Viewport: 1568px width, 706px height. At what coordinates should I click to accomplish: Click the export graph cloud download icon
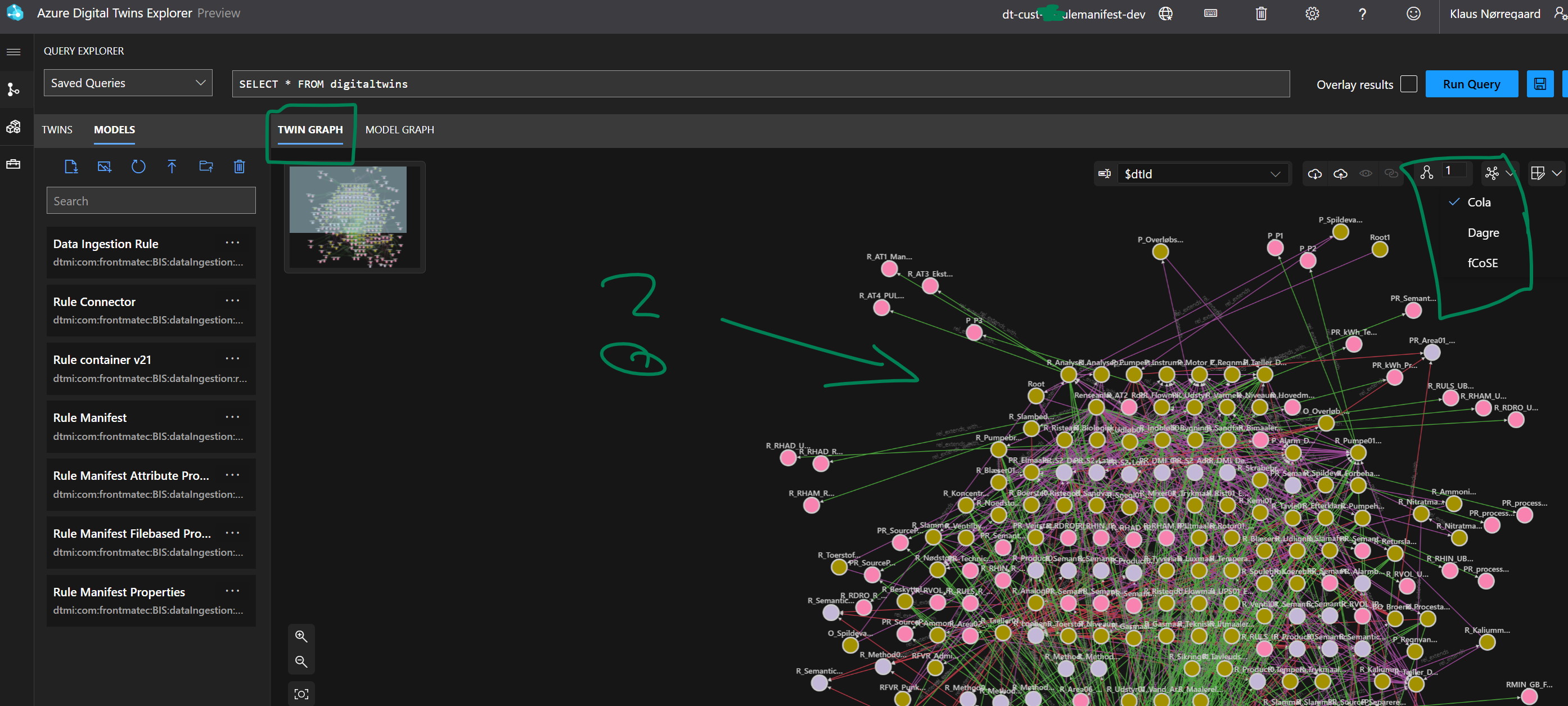(x=1314, y=174)
